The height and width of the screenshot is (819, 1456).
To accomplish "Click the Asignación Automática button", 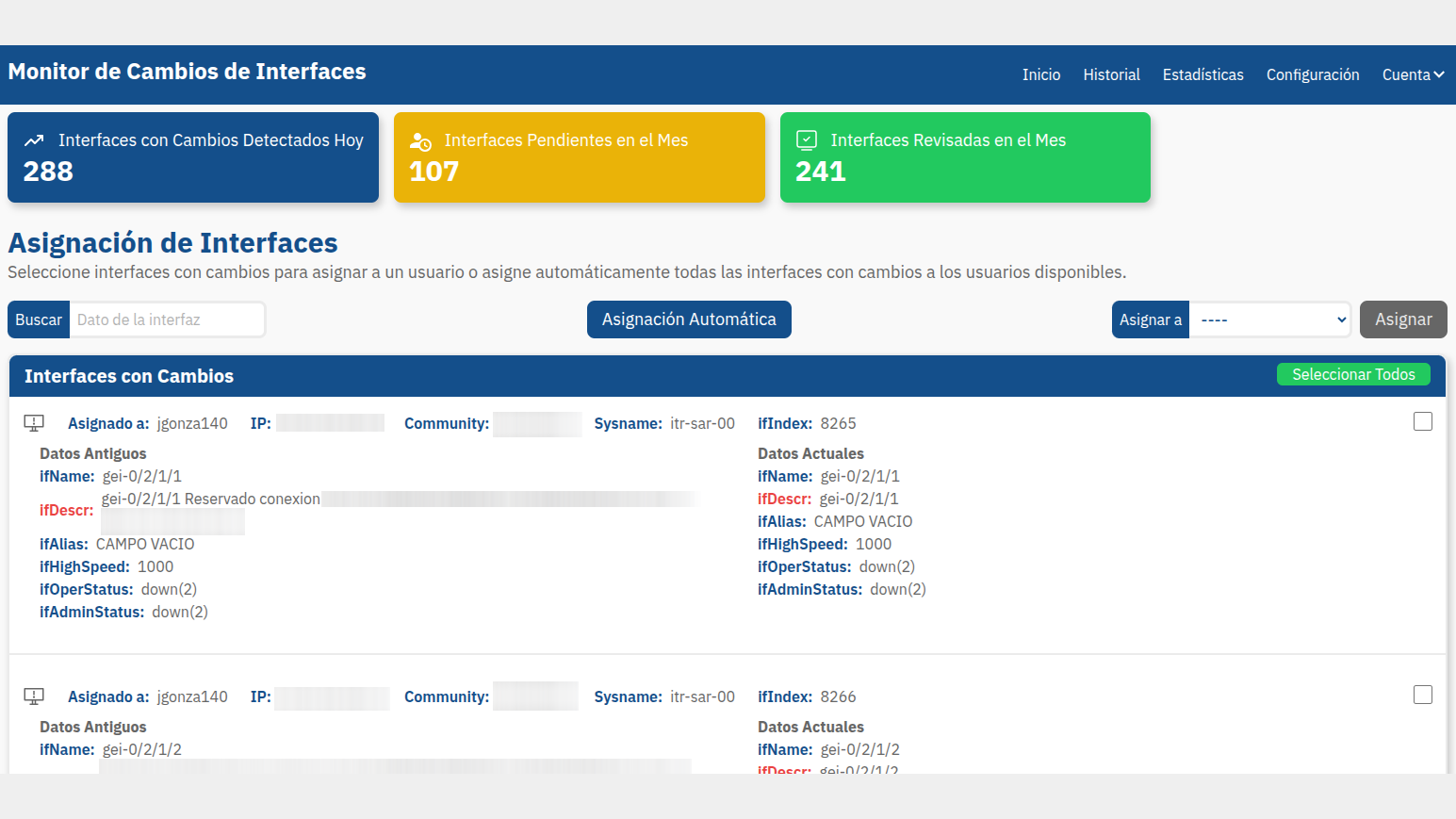I will (x=689, y=319).
